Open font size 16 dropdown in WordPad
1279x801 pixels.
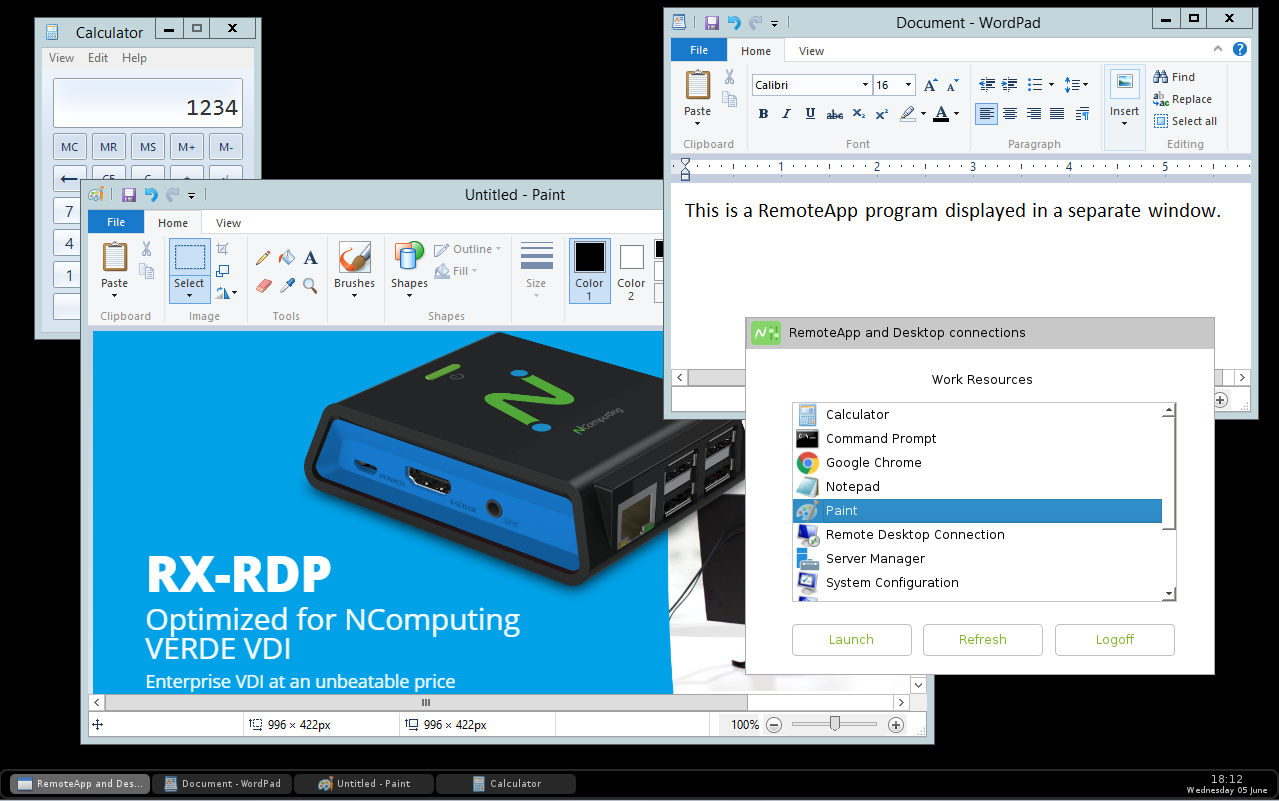click(908, 85)
